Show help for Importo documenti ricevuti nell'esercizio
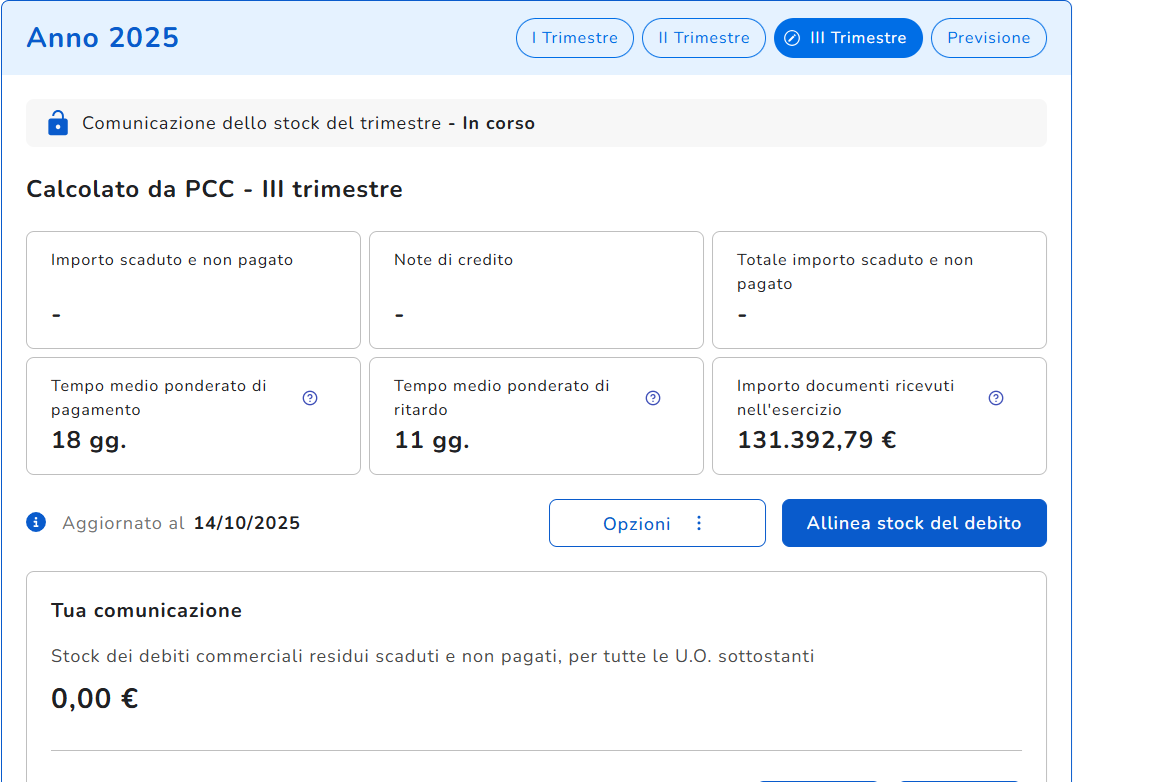Screen dimensions: 1152x782 (x=996, y=398)
